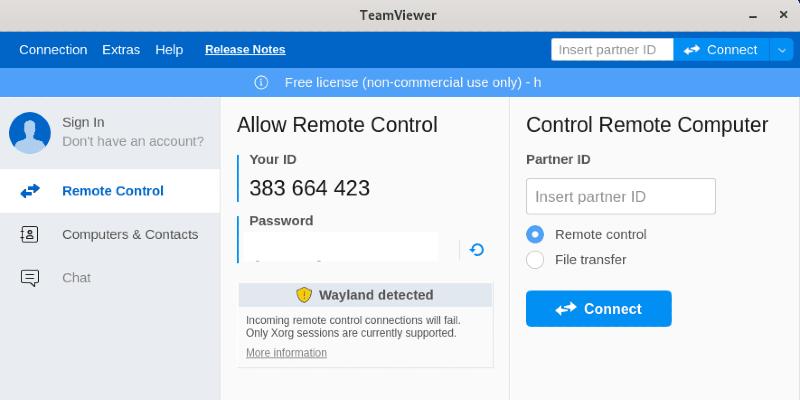Image resolution: width=800 pixels, height=400 pixels.
Task: Open the Connection menu
Action: pyautogui.click(x=53, y=50)
